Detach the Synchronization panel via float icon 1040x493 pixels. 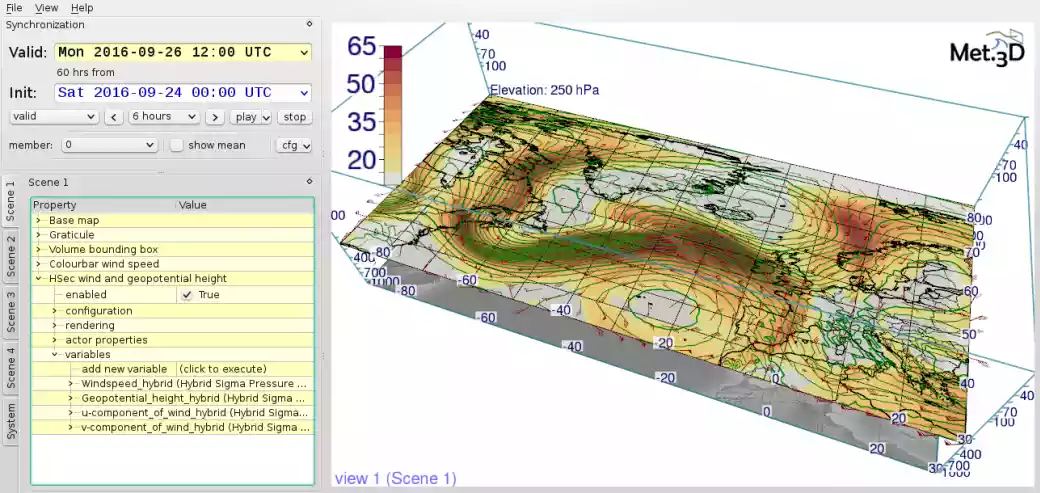coord(309,24)
